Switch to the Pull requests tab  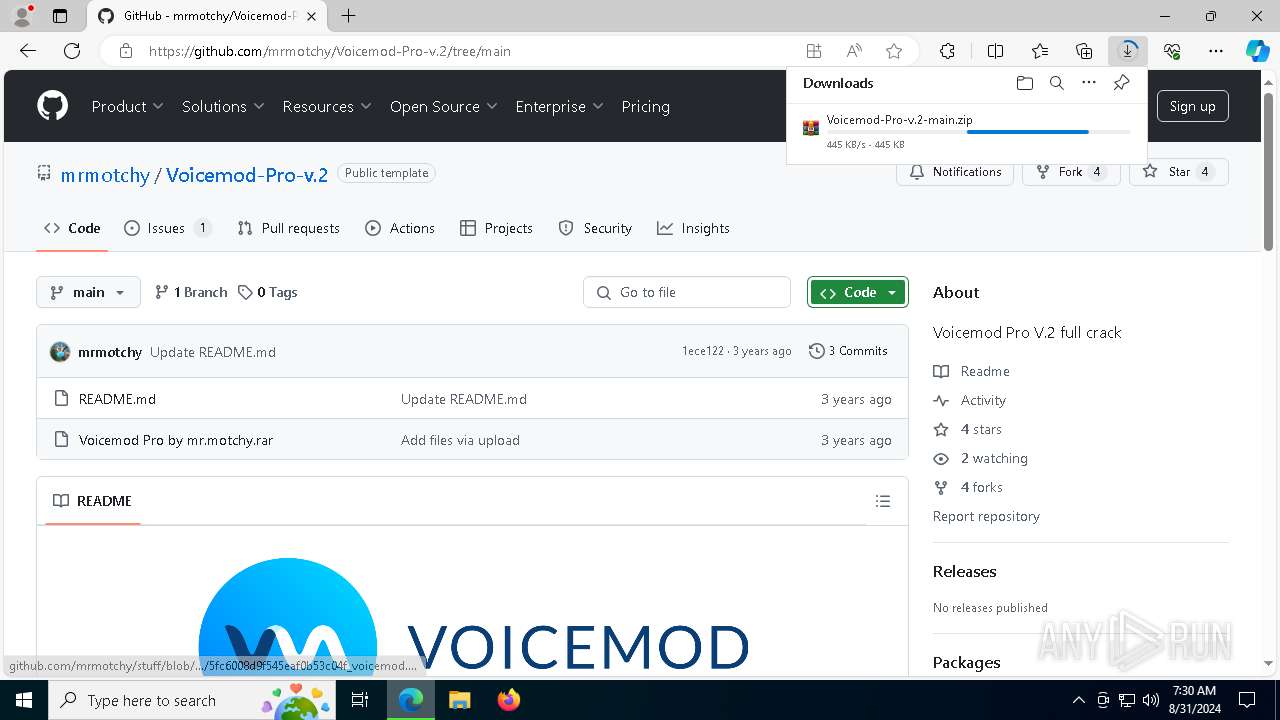(x=289, y=228)
